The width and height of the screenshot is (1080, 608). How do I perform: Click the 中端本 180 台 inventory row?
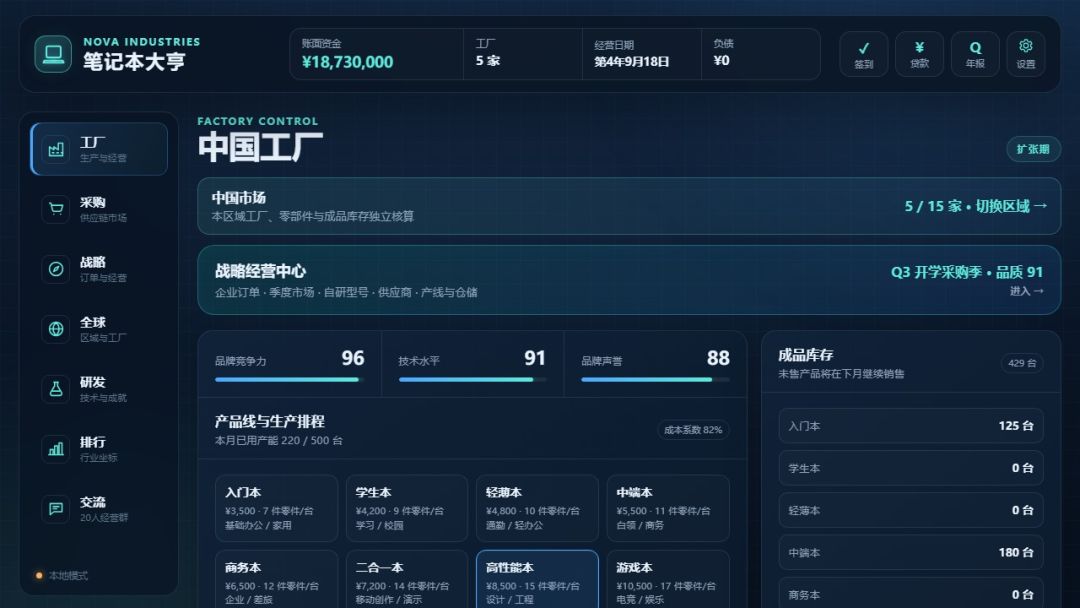[x=911, y=552]
